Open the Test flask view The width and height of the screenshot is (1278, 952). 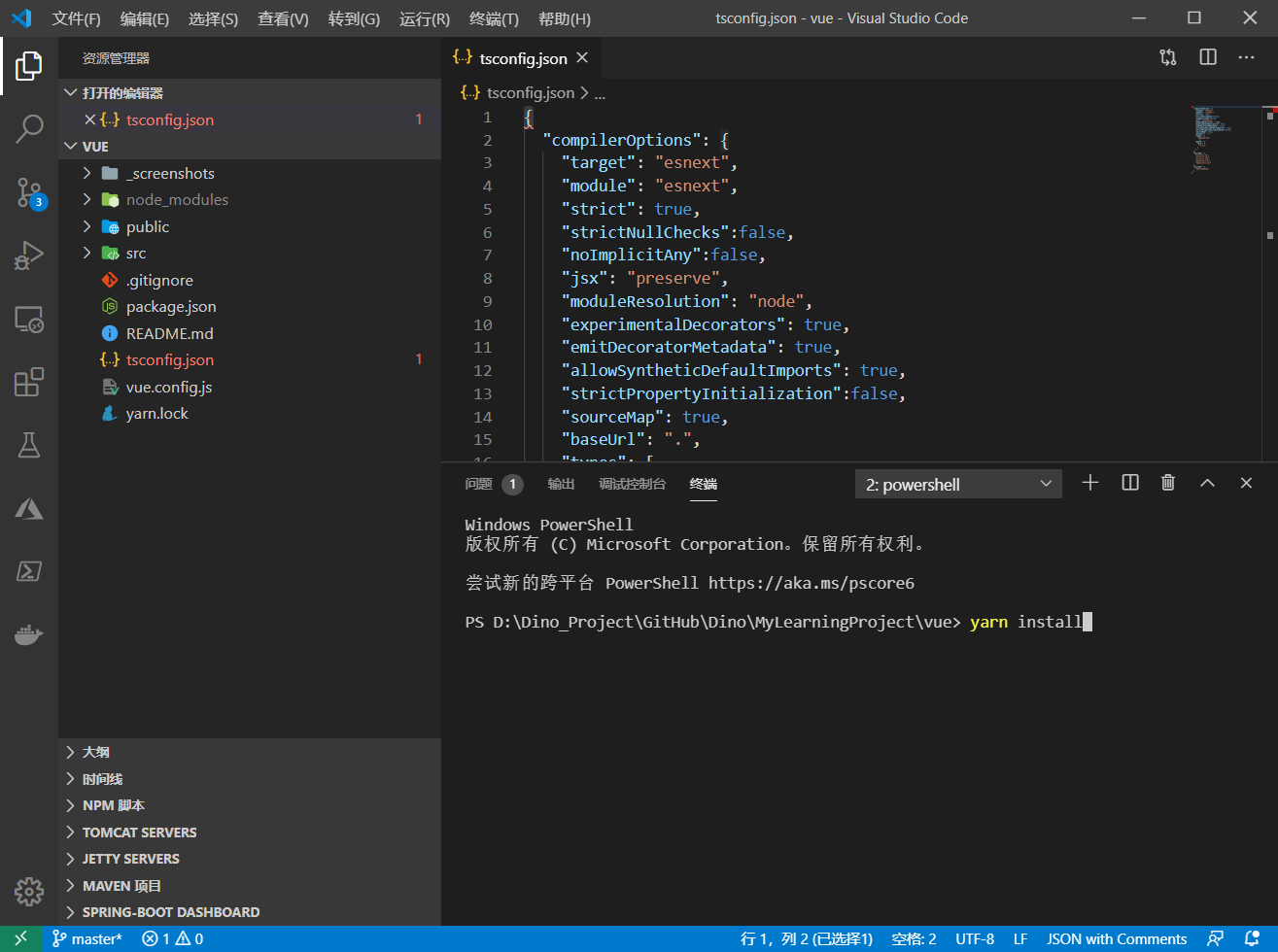(x=29, y=445)
